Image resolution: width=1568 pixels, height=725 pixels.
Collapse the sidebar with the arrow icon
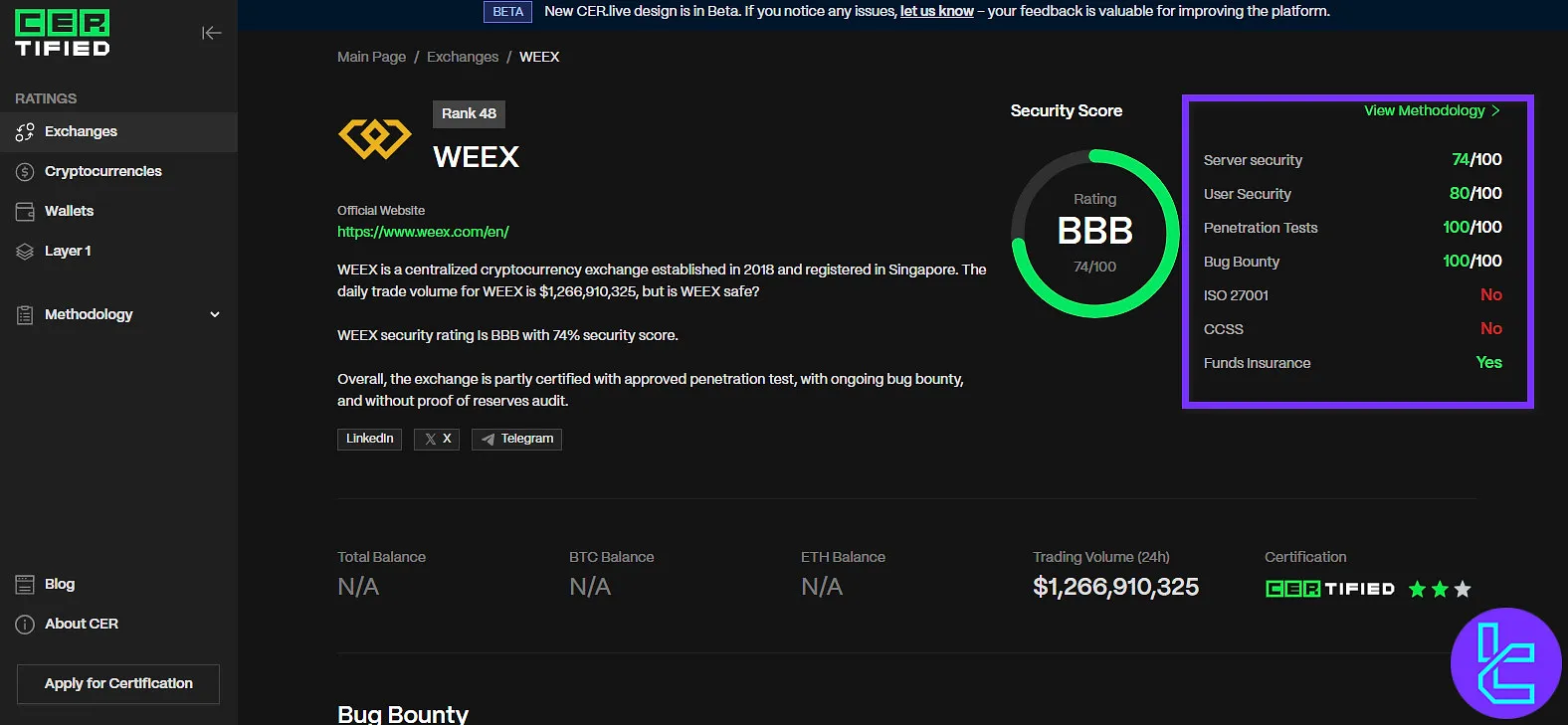coord(211,33)
